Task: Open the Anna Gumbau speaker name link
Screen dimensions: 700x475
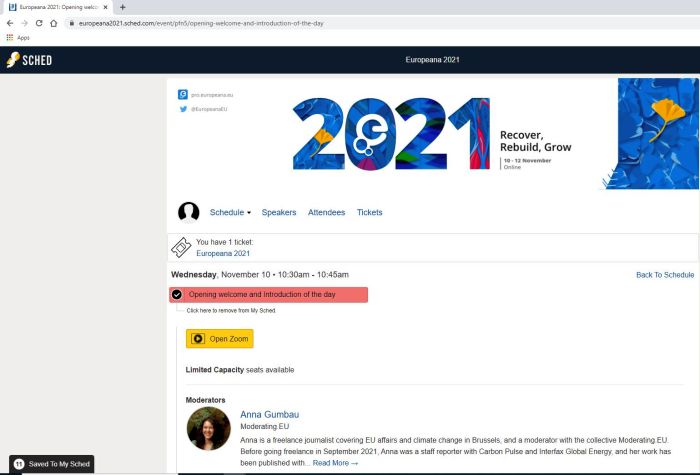Action: click(270, 414)
